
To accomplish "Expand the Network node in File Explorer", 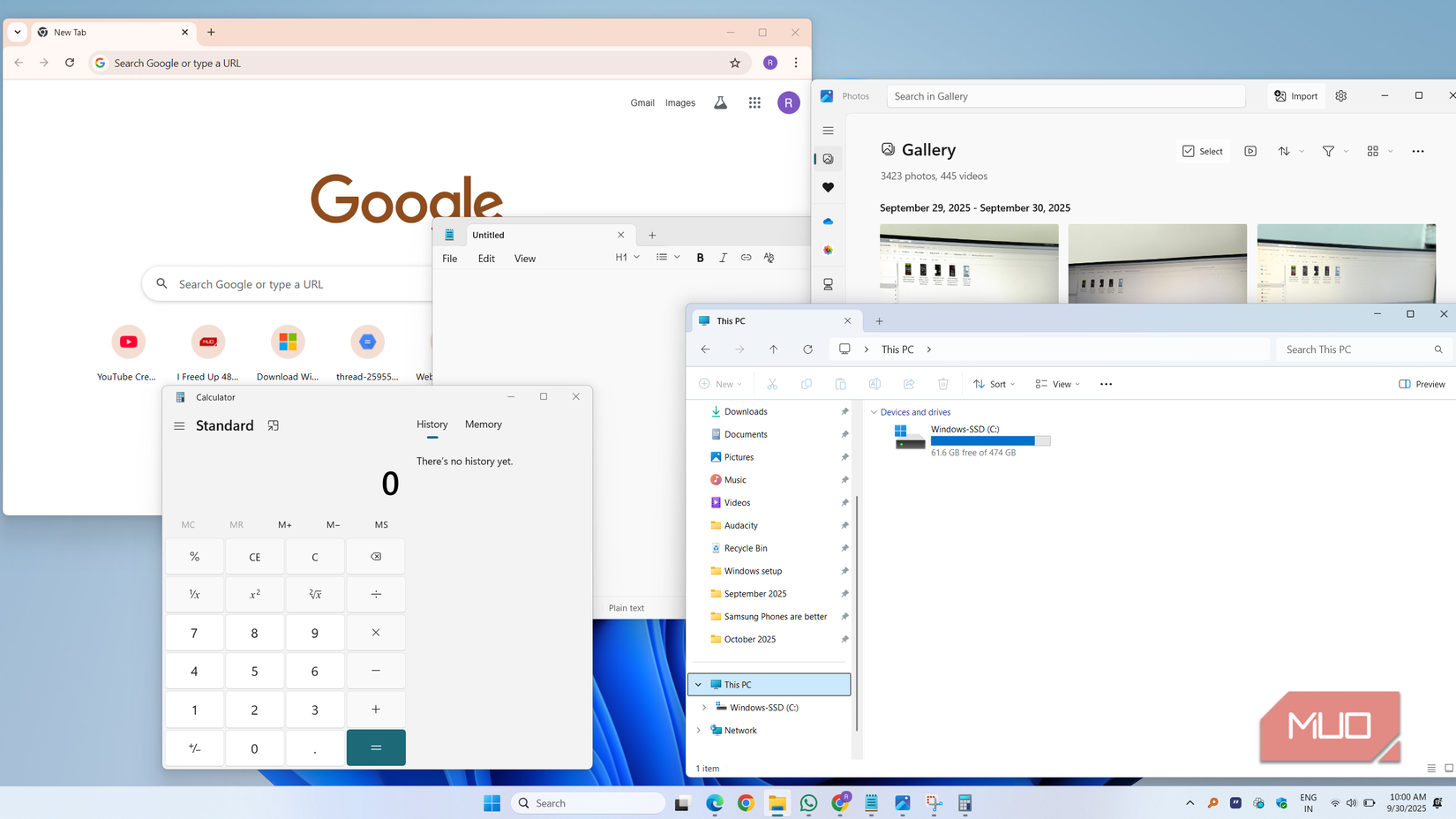I will (x=699, y=731).
